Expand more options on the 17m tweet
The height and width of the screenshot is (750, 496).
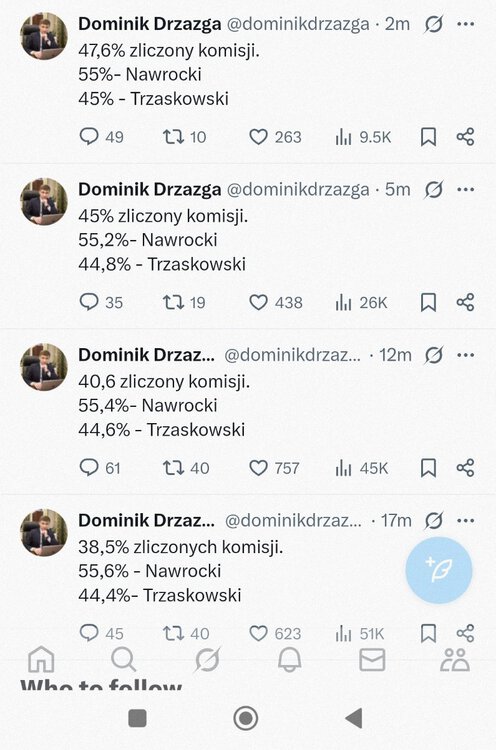[x=465, y=520]
